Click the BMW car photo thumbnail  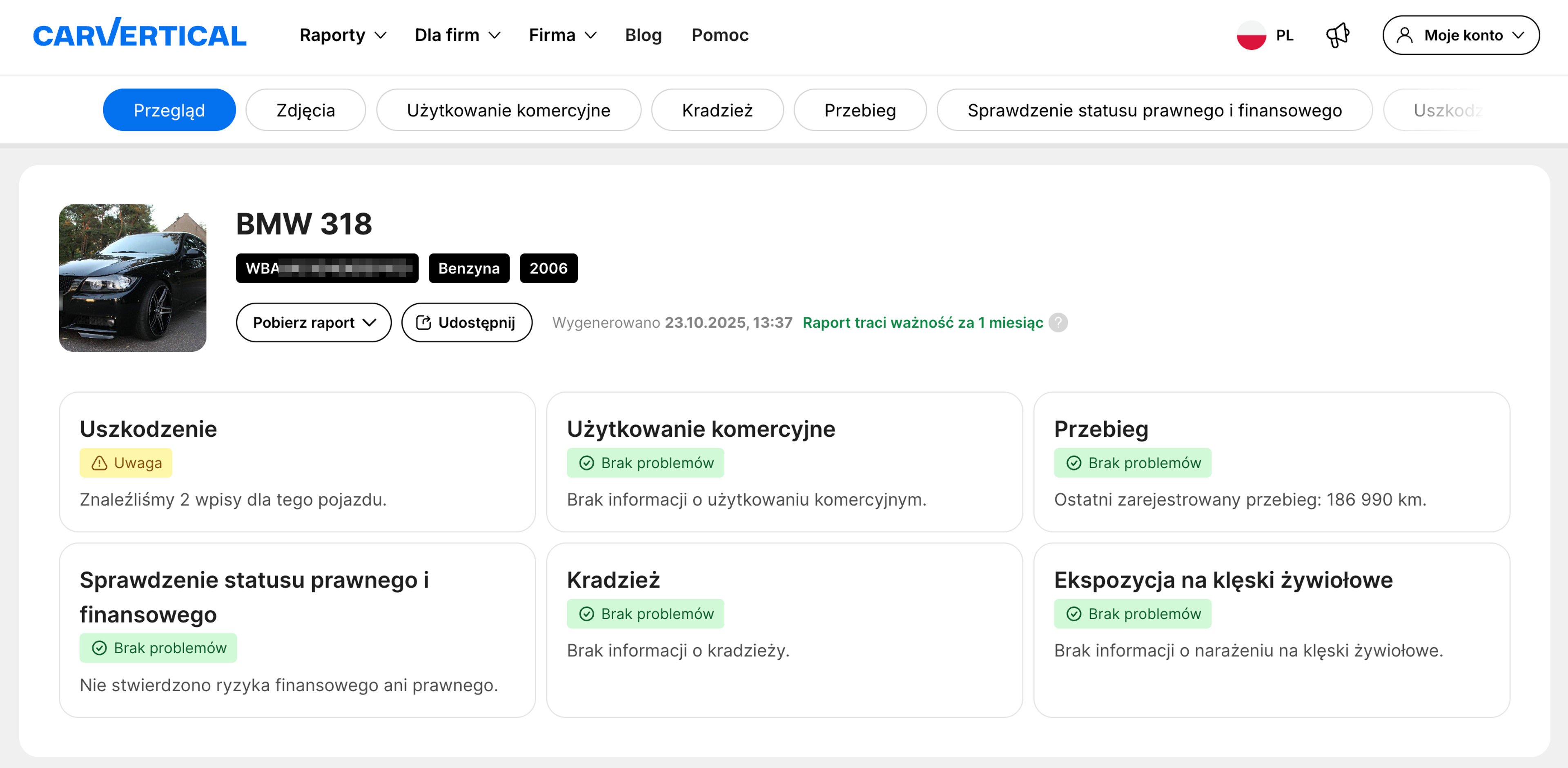[x=133, y=278]
